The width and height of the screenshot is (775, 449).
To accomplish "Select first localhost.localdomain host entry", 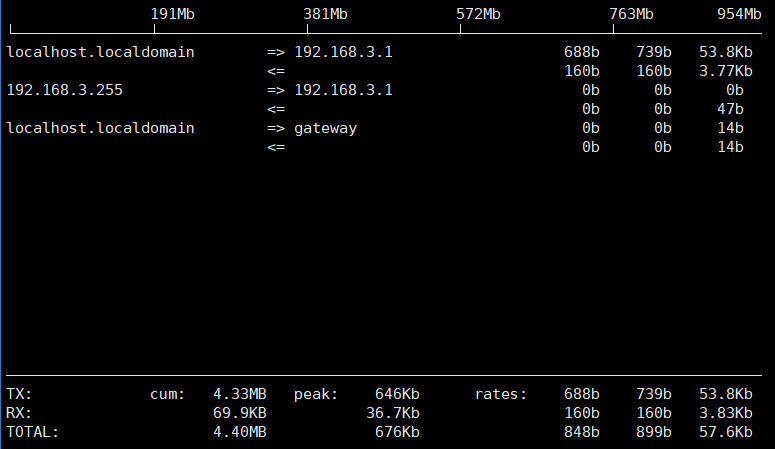I will tap(100, 52).
